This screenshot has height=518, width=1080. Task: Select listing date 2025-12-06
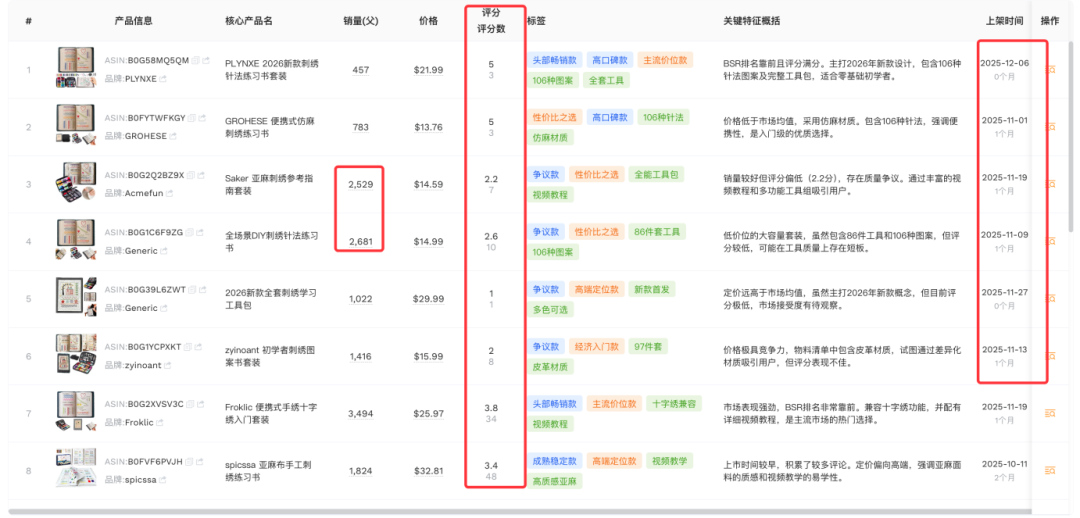[x=1005, y=63]
